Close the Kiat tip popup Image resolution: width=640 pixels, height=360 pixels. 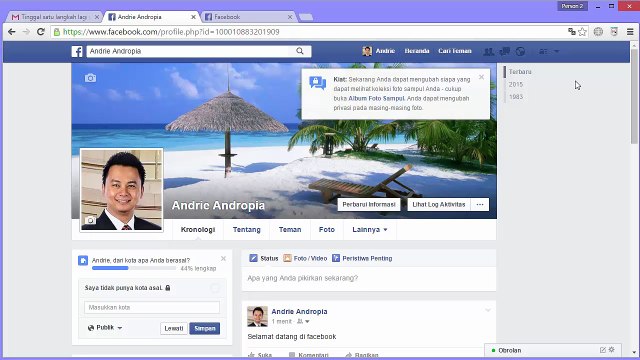pos(482,77)
